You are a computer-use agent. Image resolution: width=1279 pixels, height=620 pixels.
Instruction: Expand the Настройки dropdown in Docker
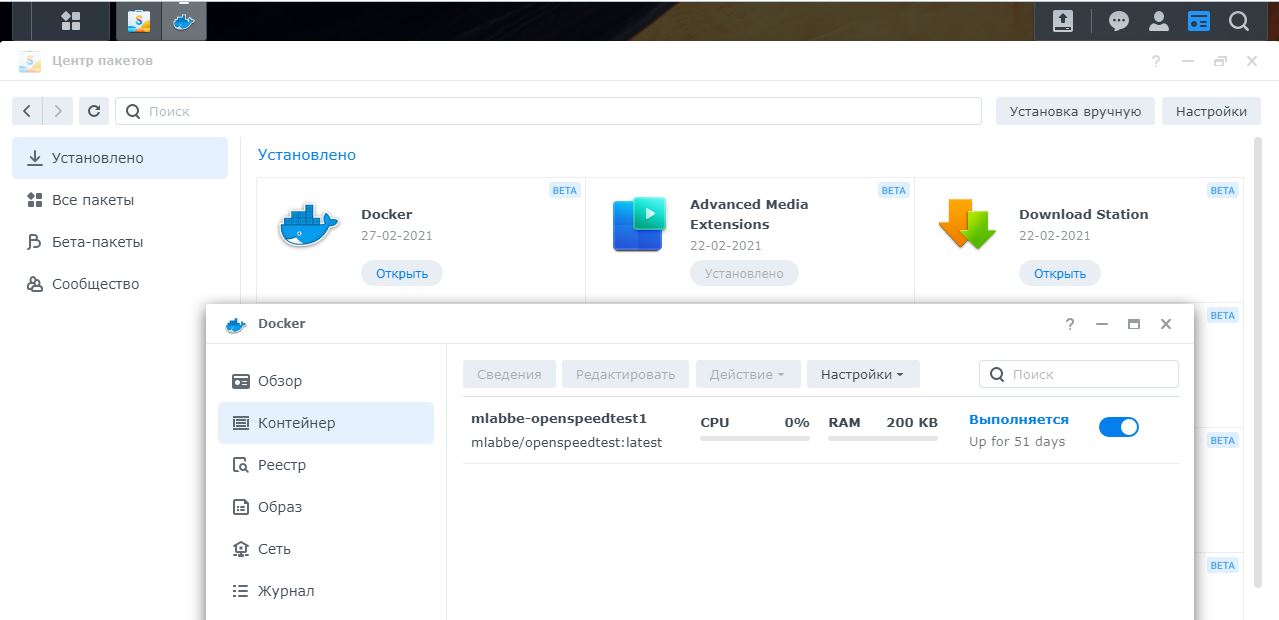coord(862,375)
